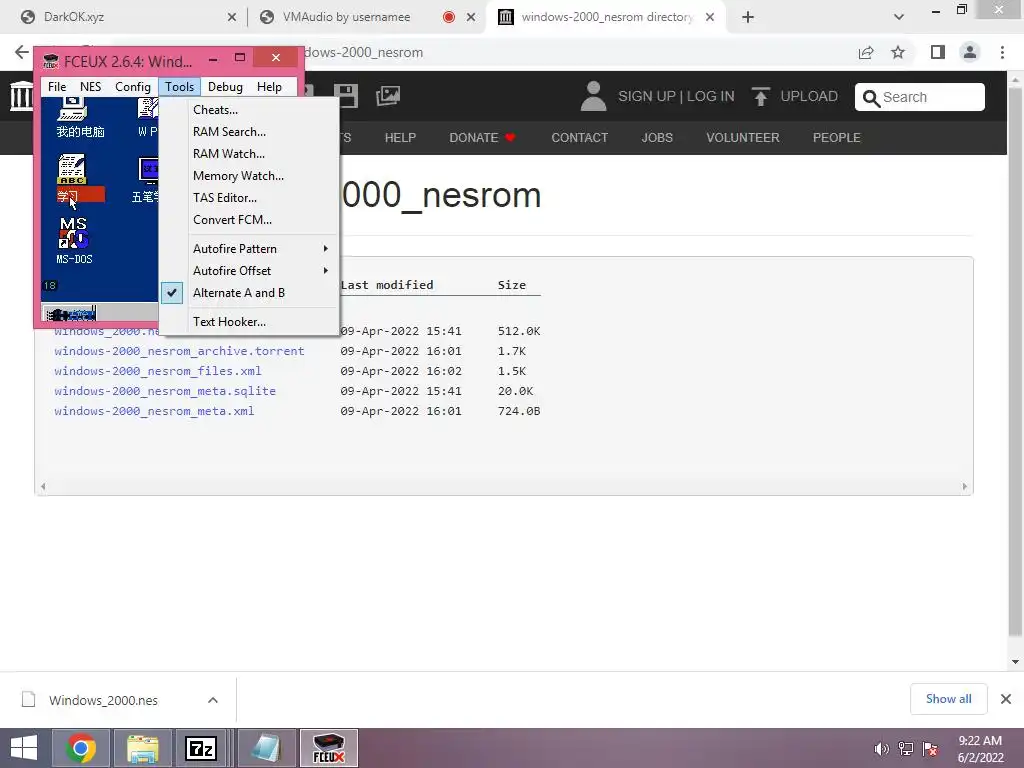
Task: Open the DONATE link
Action: 482,138
